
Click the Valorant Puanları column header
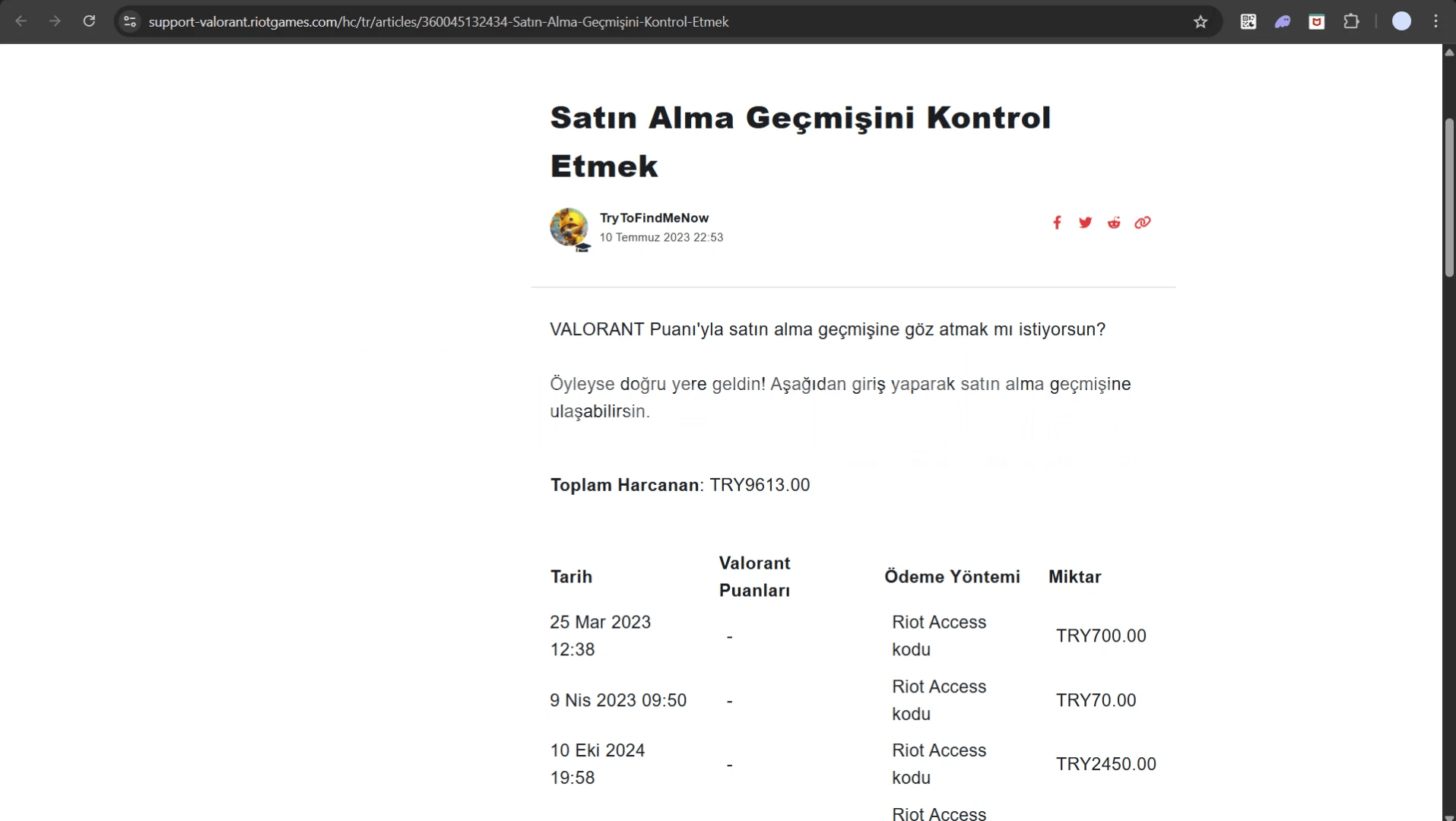click(754, 576)
